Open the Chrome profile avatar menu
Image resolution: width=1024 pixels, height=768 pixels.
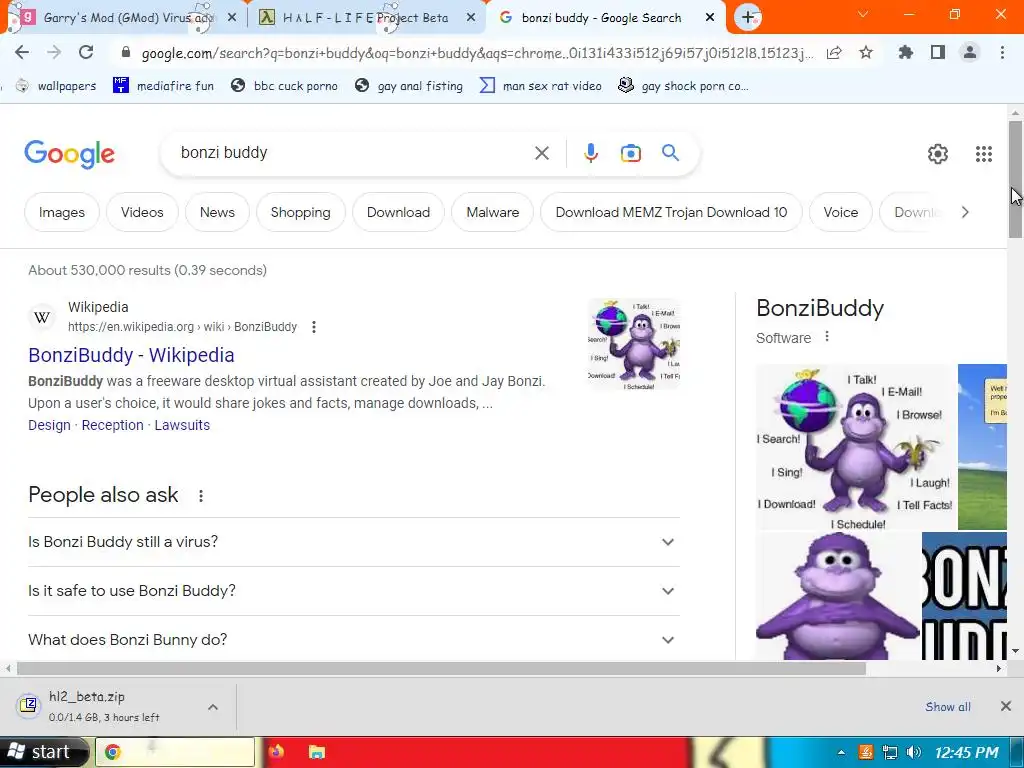point(970,52)
